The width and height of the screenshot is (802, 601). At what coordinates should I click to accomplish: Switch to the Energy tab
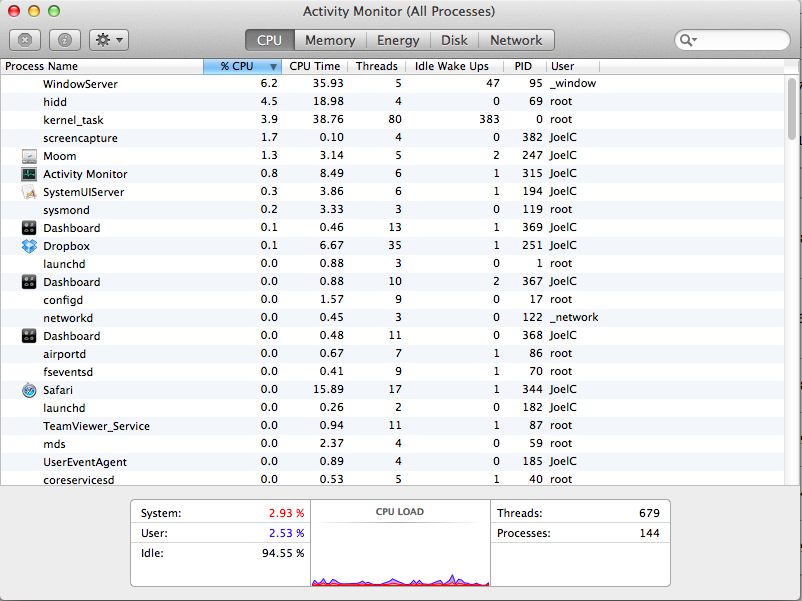[x=398, y=40]
